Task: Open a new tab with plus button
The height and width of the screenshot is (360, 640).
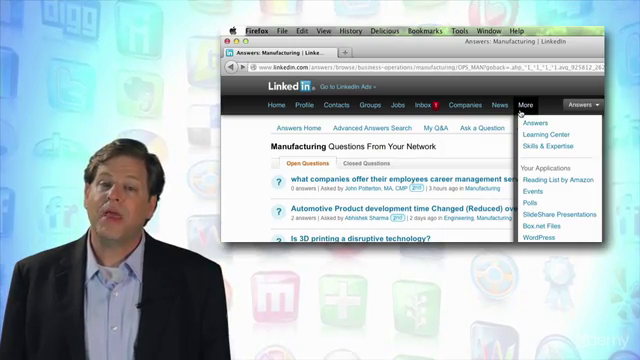Action: (345, 53)
